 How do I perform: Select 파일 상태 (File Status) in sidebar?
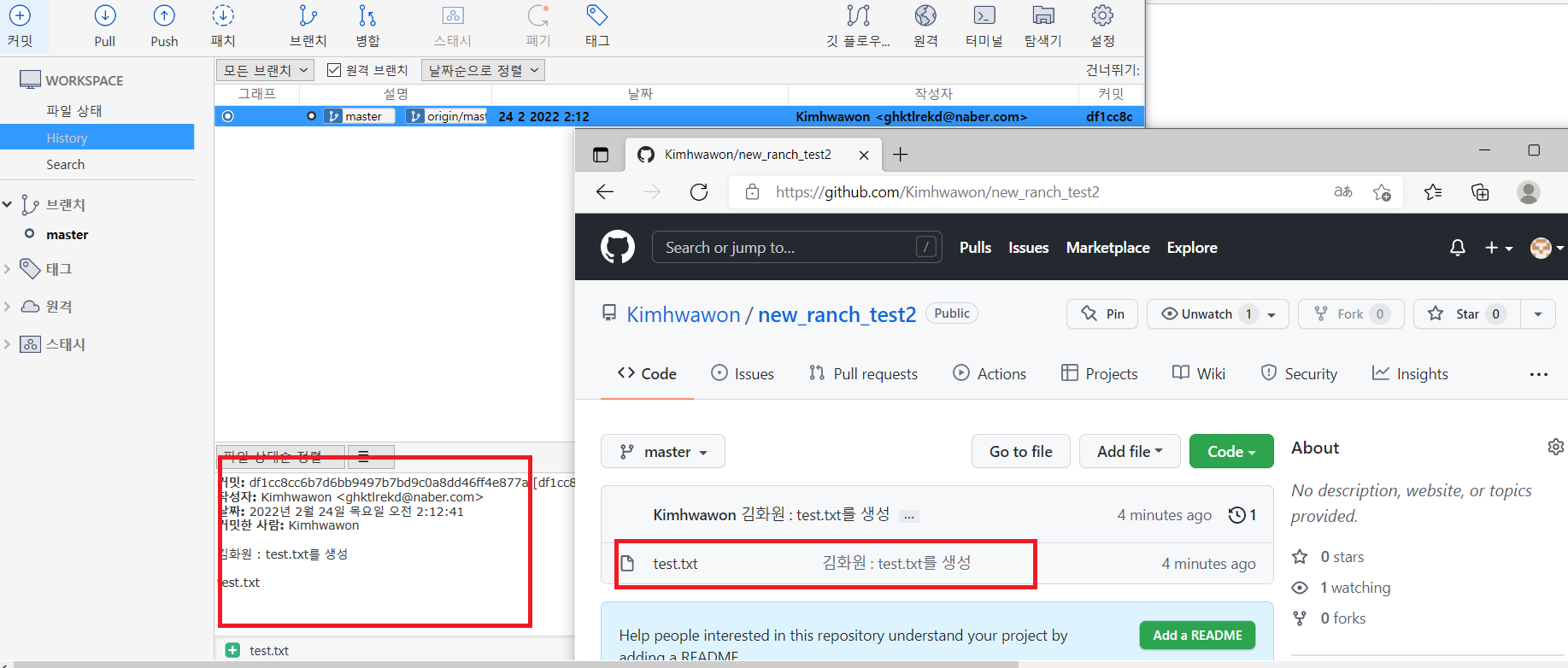click(74, 110)
